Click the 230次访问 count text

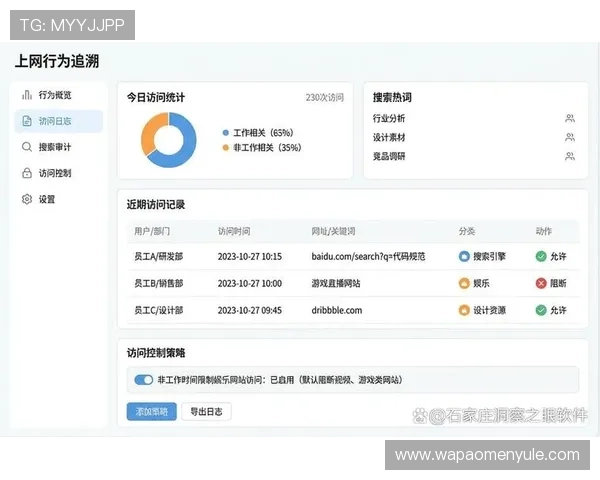324,98
